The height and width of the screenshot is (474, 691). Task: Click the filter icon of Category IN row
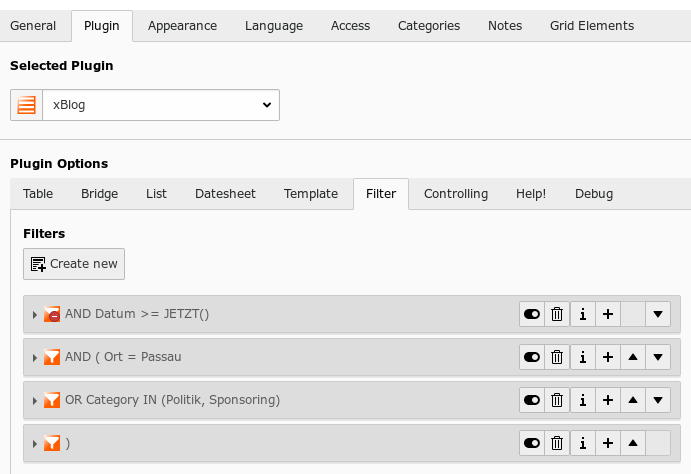point(52,400)
